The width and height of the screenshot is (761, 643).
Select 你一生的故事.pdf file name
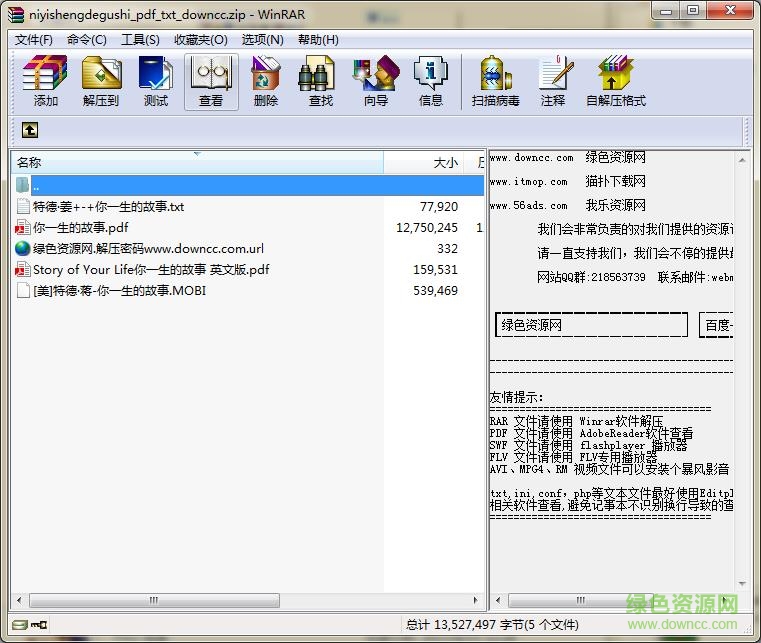pyautogui.click(x=81, y=228)
